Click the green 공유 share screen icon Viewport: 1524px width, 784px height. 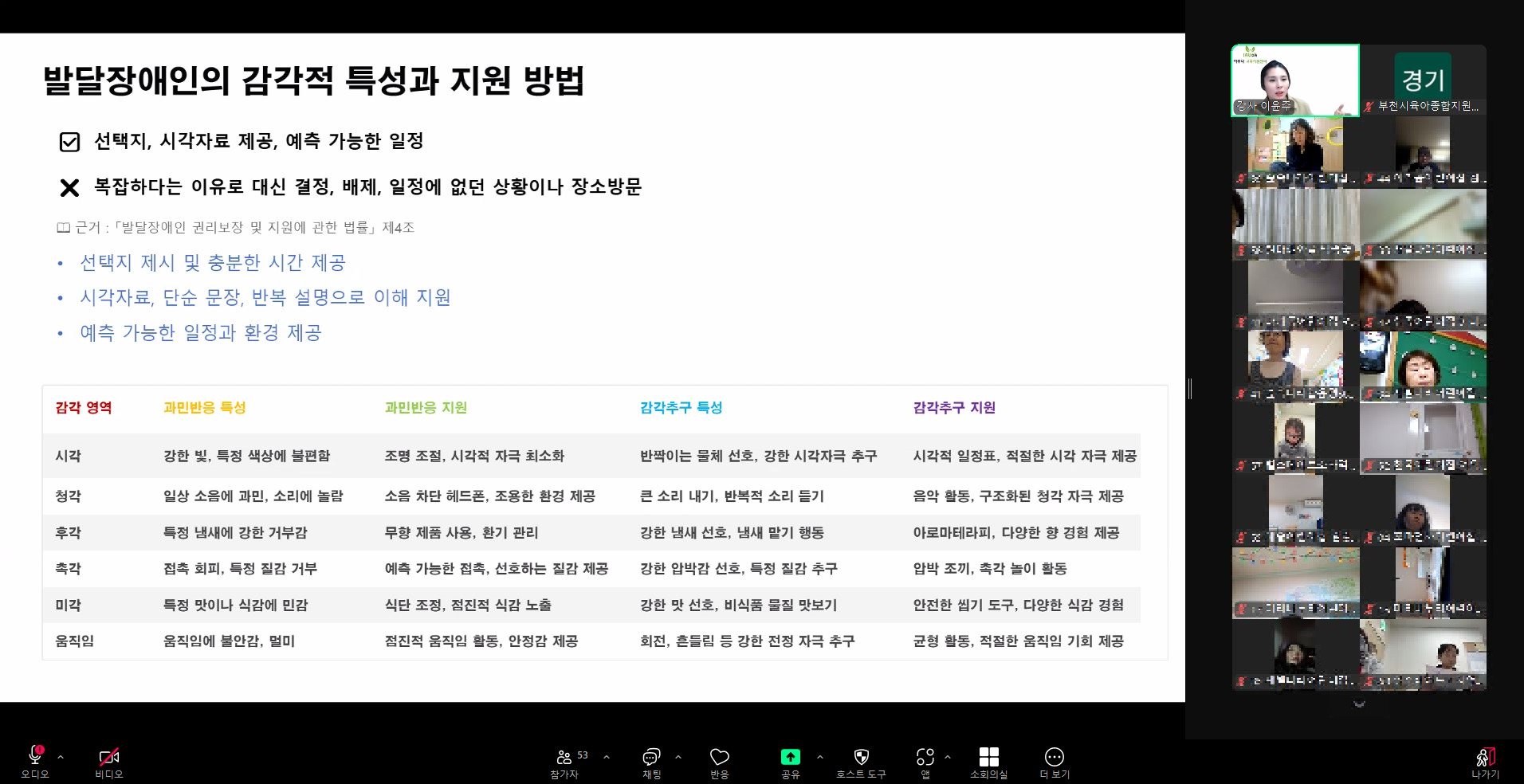[790, 757]
